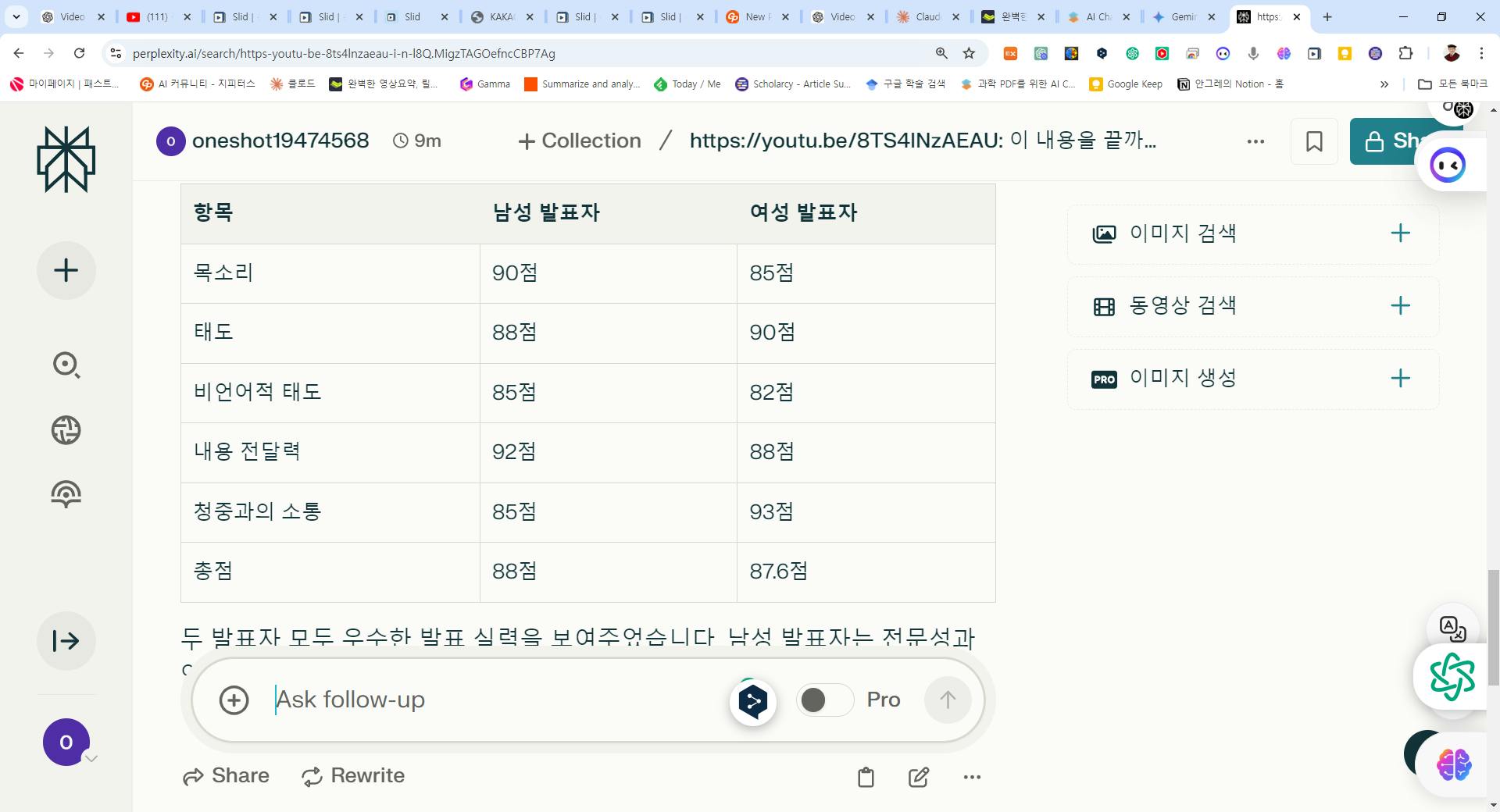Open the Perplexity home logo

(x=66, y=159)
